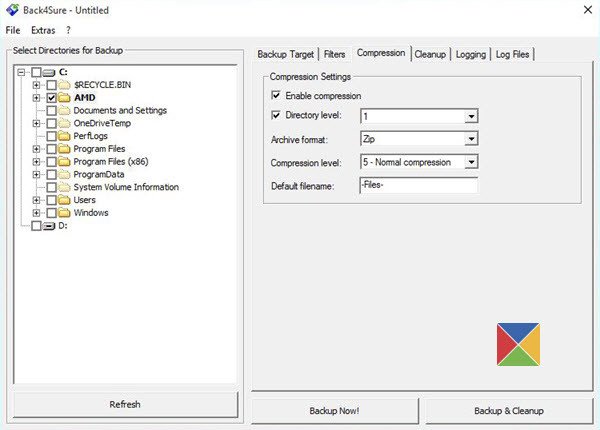Expand the OneDriveTemp node

(36, 124)
